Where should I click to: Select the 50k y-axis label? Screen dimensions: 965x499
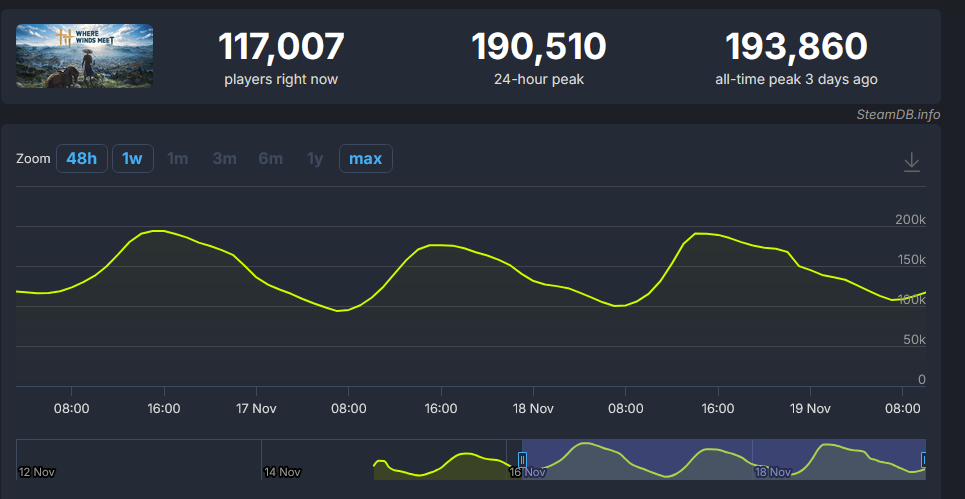coord(913,340)
